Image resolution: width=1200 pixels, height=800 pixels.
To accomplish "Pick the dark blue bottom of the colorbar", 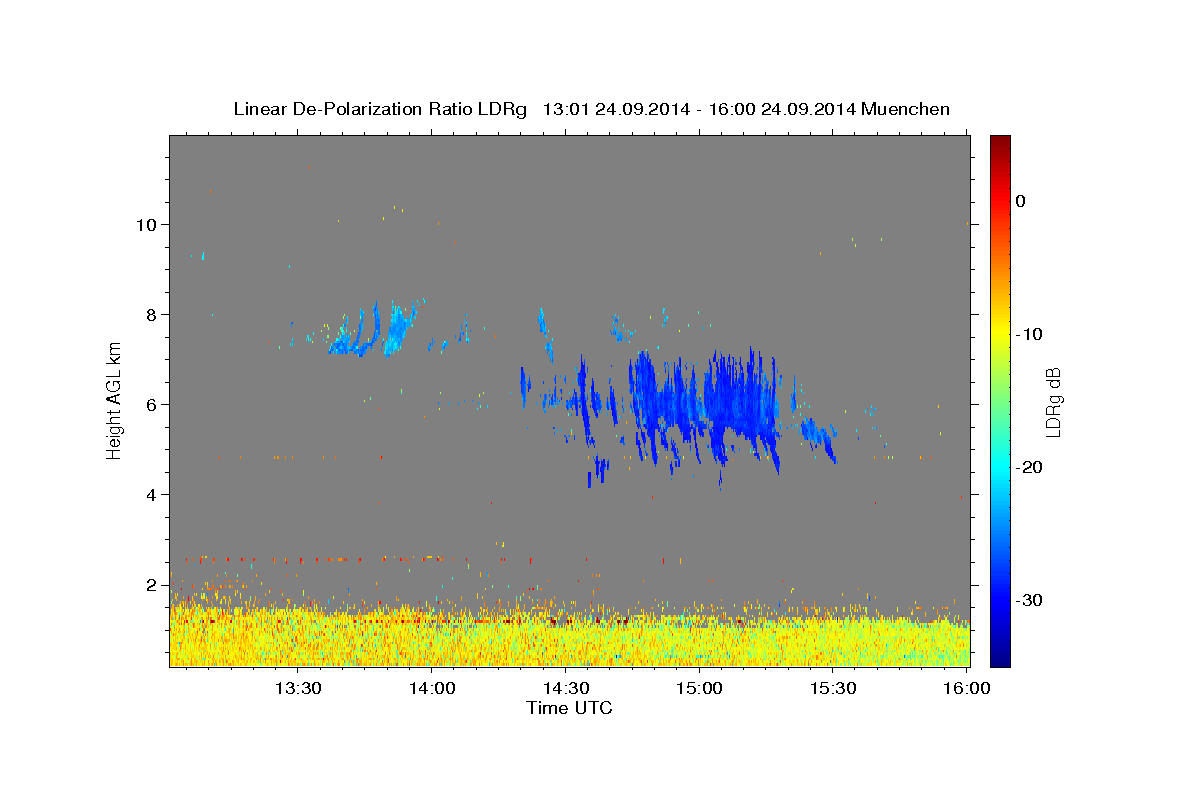I will pyautogui.click(x=1000, y=655).
